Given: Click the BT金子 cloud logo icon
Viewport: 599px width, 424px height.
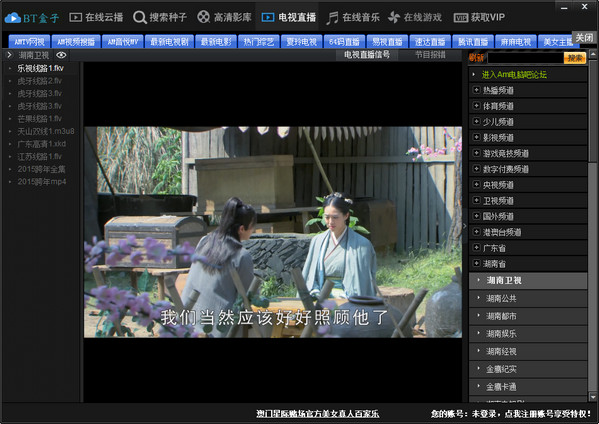Looking at the screenshot, I should (x=13, y=18).
